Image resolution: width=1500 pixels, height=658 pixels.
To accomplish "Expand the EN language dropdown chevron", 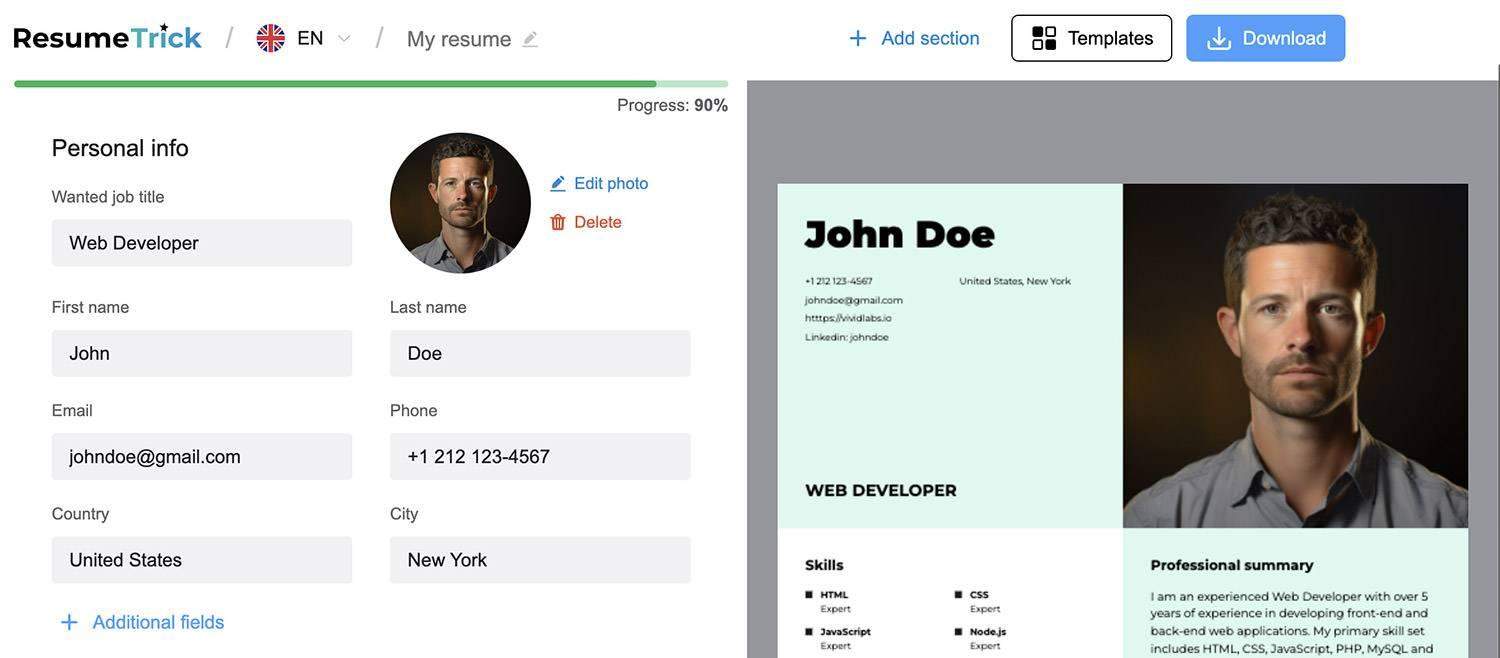I will [344, 38].
